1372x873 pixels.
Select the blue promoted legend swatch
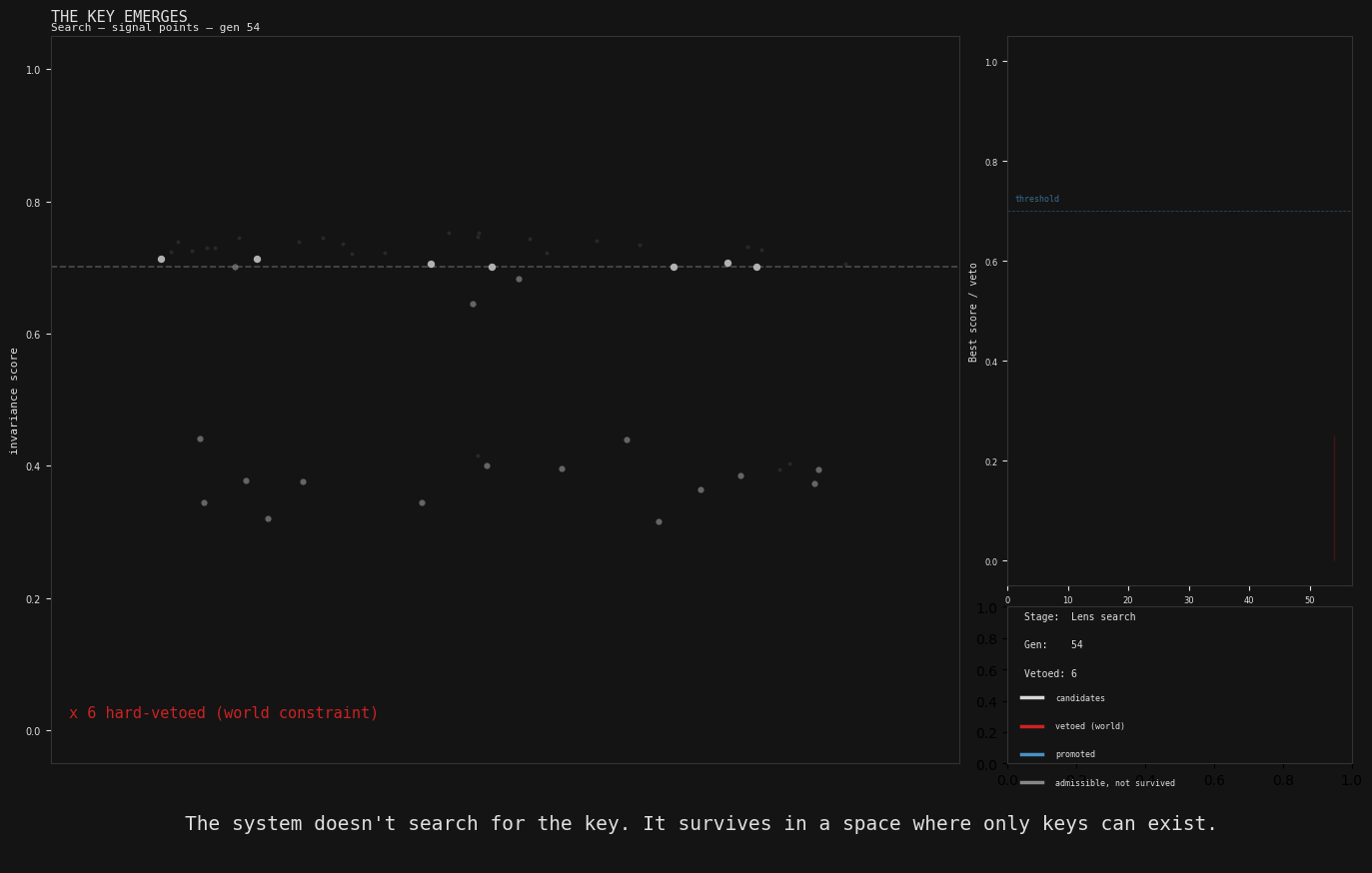point(1031,754)
